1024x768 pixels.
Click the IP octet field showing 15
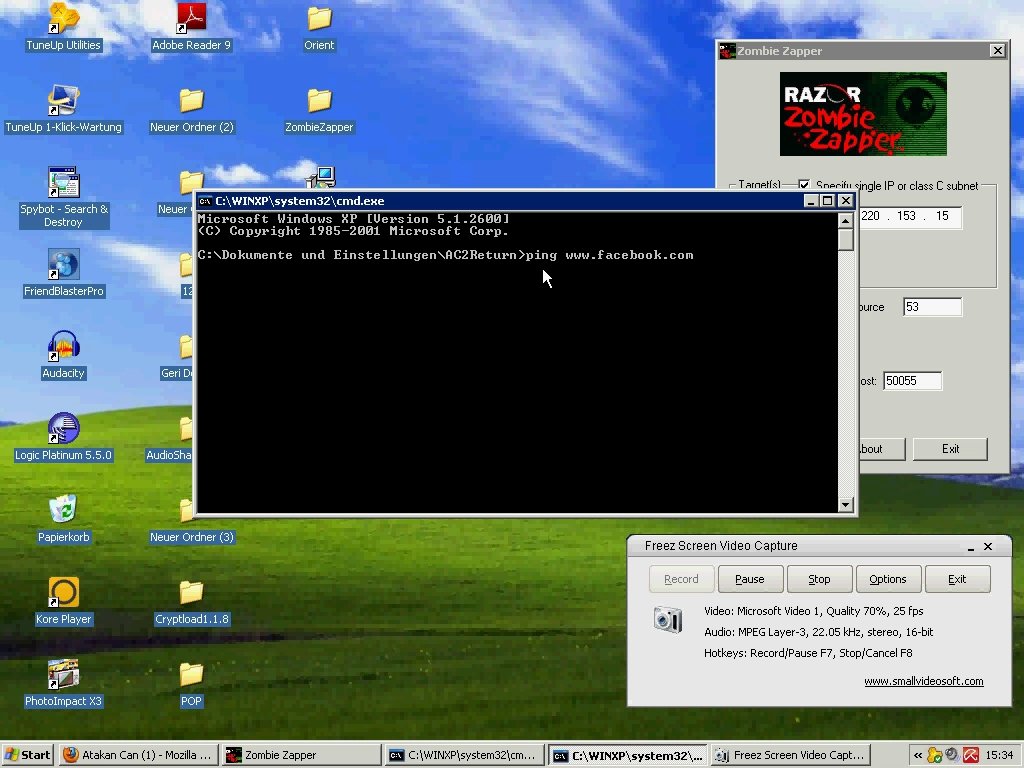(x=942, y=216)
